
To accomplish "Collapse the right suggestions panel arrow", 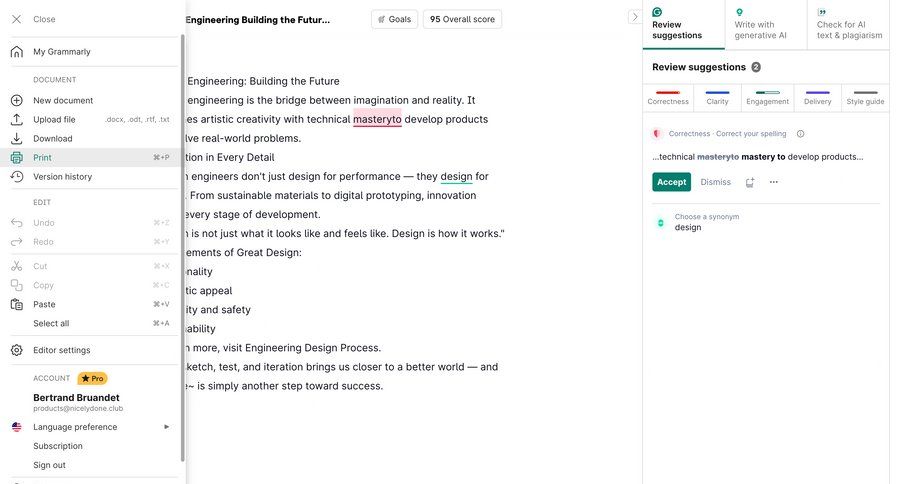I will pyautogui.click(x=635, y=17).
